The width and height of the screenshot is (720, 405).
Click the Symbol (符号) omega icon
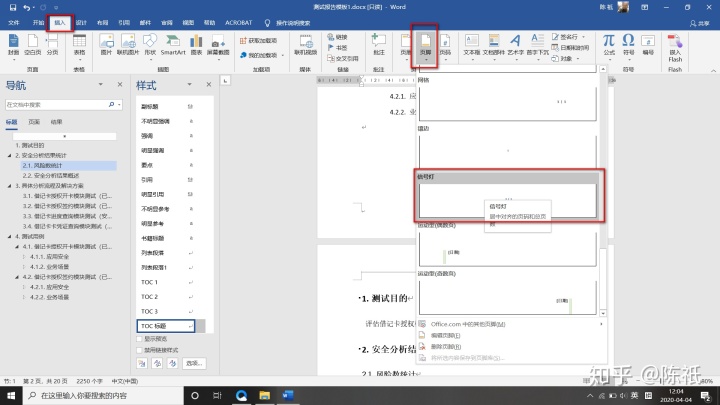628,40
